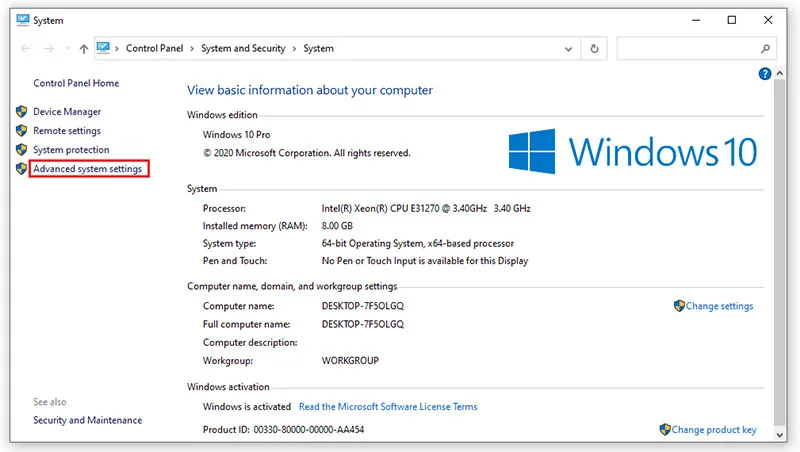Click the 8.00 GB RAM value
Image resolution: width=800 pixels, height=452 pixels.
tap(337, 225)
